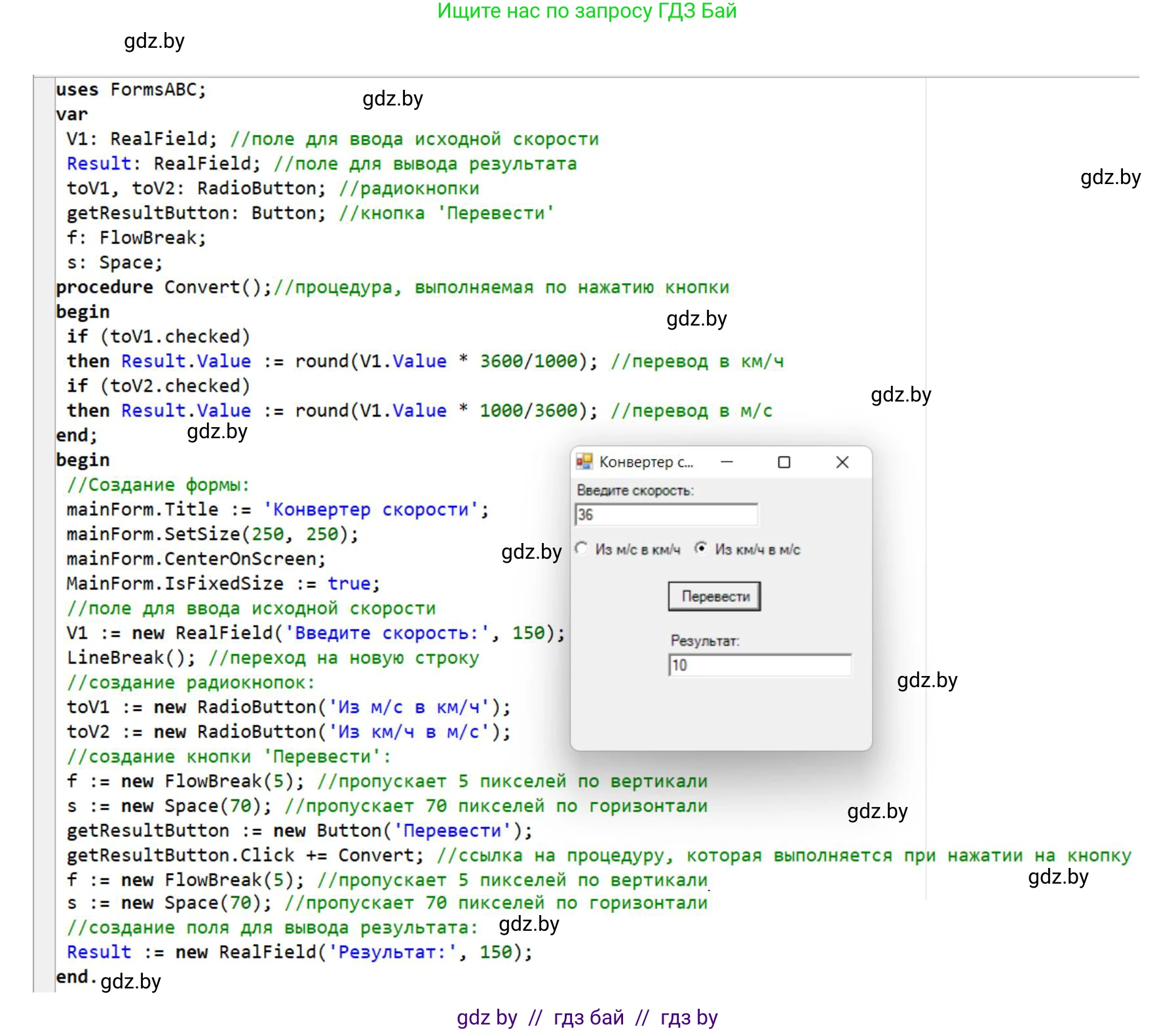Viewport: 1176px width, 1031px height.
Task: Click the 'Результат:' label in the form
Action: tap(704, 641)
